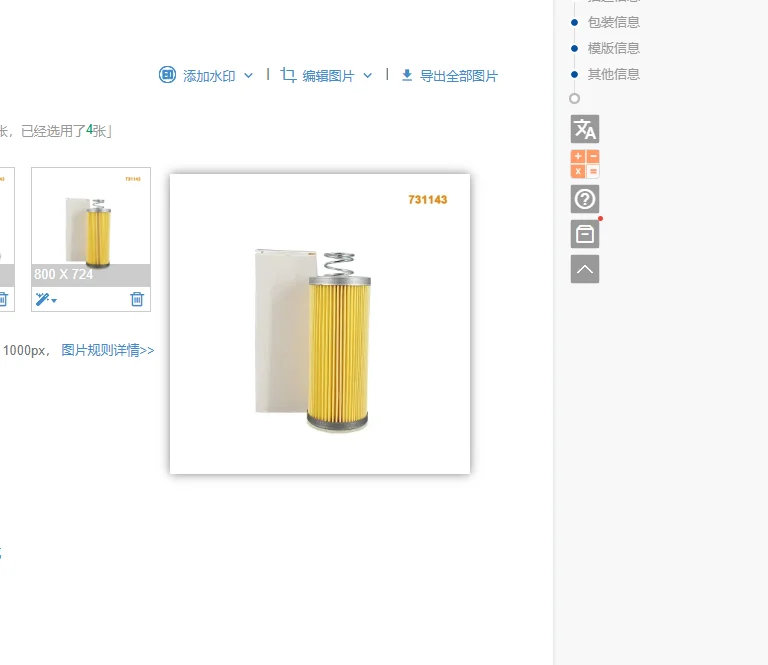The image size is (768, 665).
Task: Click the 添加水印 label
Action: point(209,76)
